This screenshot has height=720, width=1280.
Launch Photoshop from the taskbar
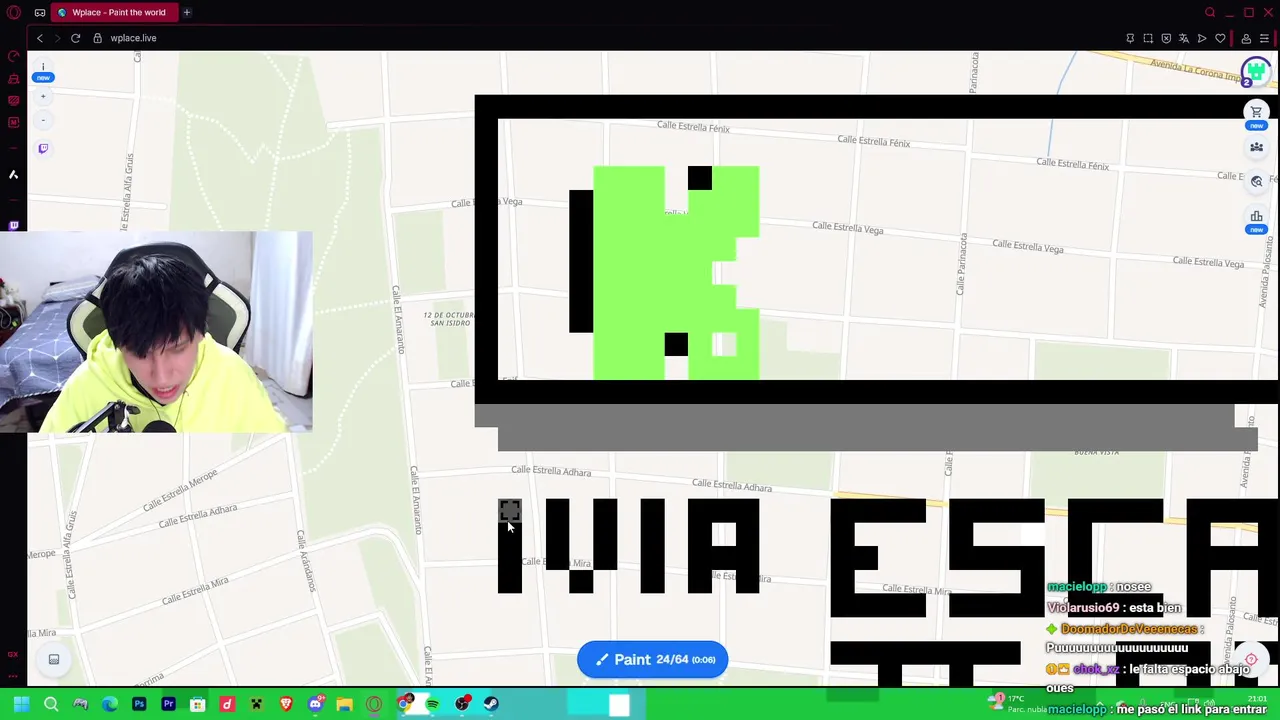coord(139,704)
